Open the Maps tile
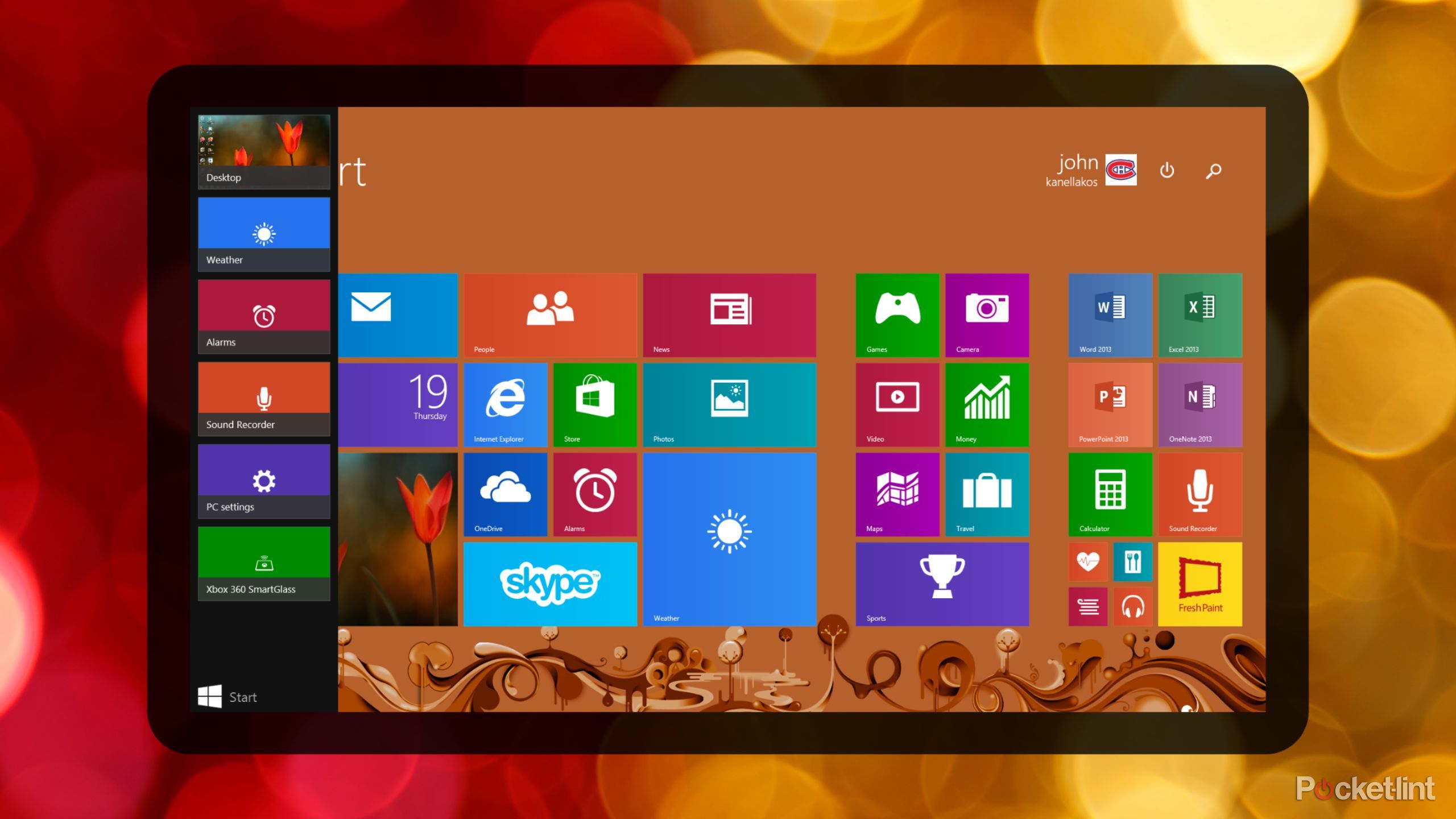The image size is (1456, 819). click(x=897, y=494)
